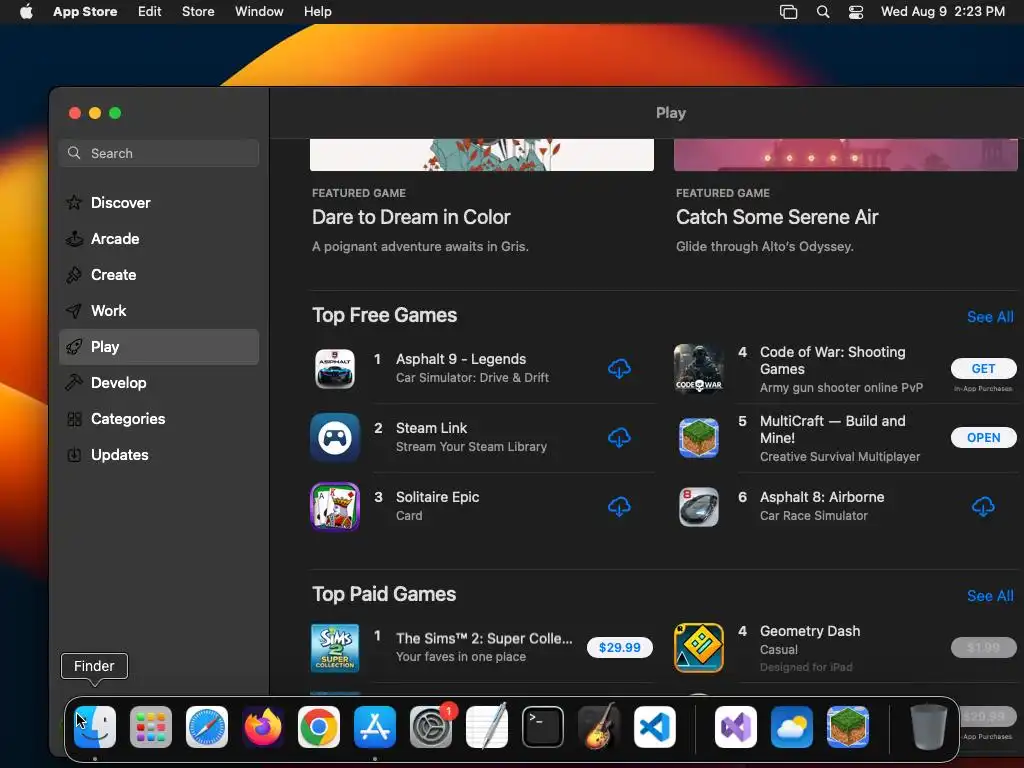See All Top Paid Games
This screenshot has height=768, width=1024.
(990, 596)
